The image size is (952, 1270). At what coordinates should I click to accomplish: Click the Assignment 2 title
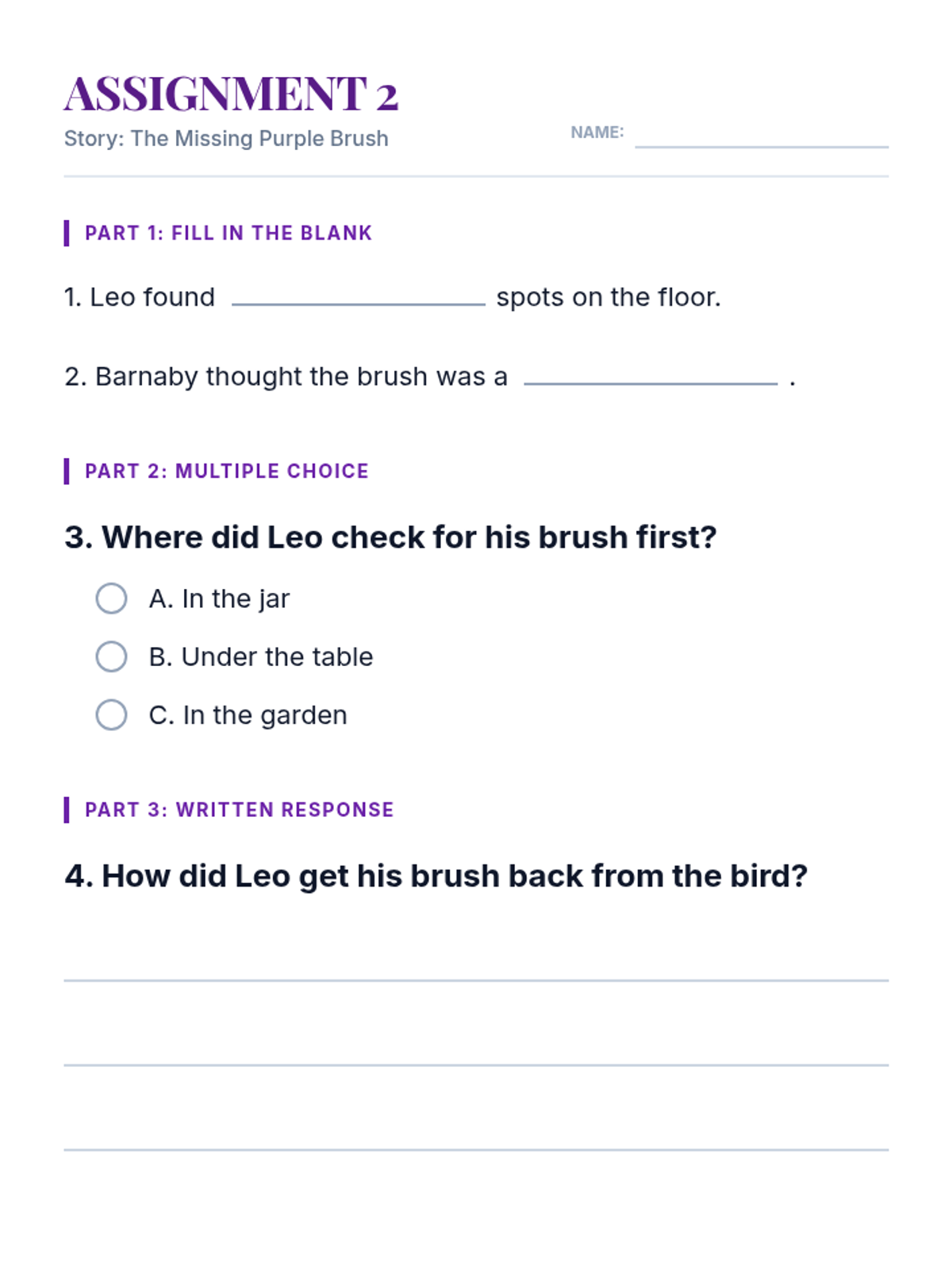[x=231, y=94]
